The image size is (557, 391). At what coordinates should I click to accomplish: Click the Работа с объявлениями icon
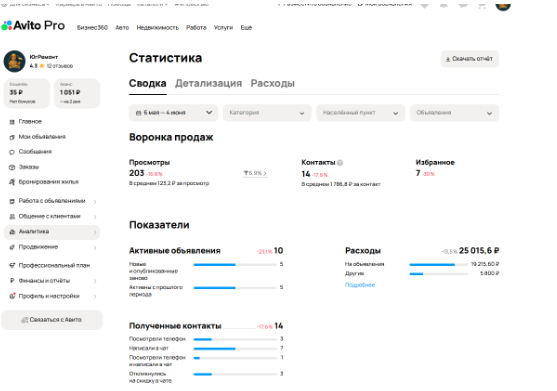tap(12, 201)
